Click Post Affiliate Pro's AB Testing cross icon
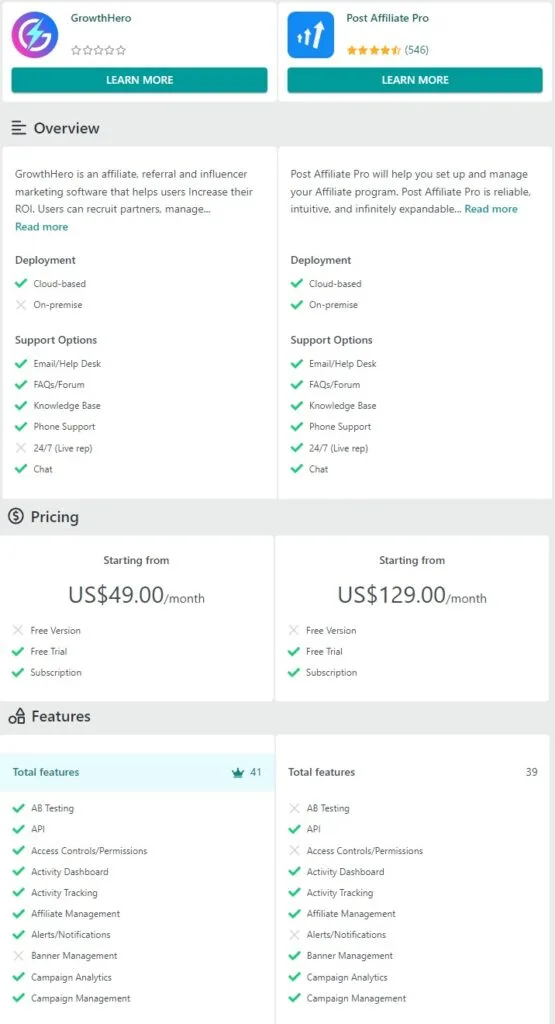 pos(294,808)
